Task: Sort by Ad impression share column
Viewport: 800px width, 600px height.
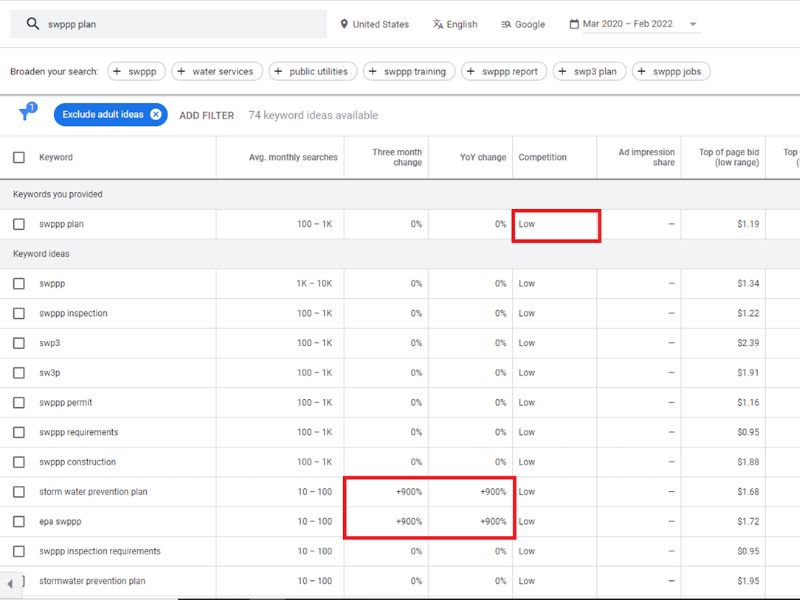Action: pyautogui.click(x=646, y=157)
